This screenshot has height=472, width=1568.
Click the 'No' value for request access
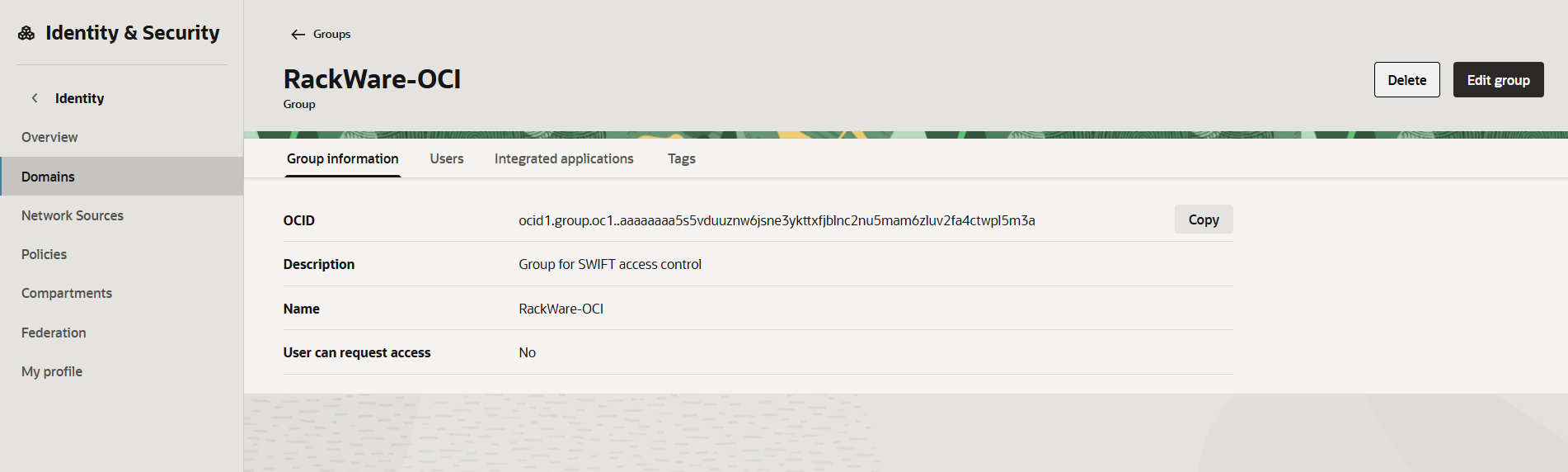pyautogui.click(x=527, y=352)
